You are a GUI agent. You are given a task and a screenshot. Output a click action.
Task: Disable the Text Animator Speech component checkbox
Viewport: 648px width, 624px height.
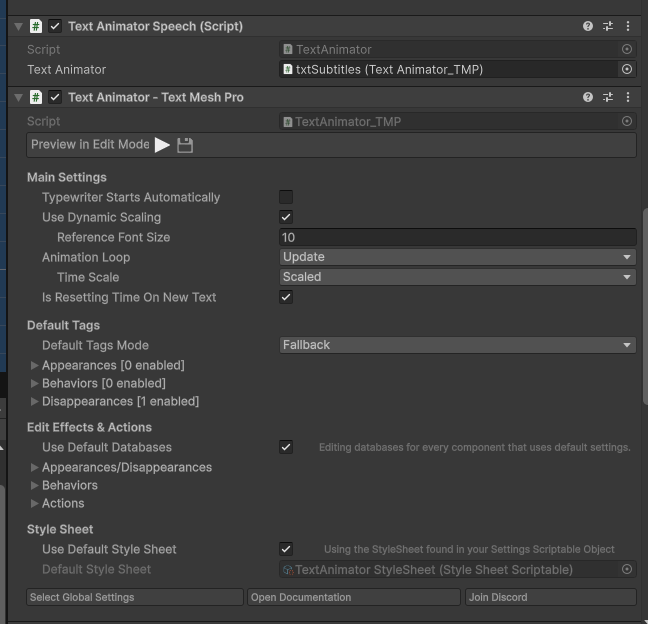pos(55,26)
